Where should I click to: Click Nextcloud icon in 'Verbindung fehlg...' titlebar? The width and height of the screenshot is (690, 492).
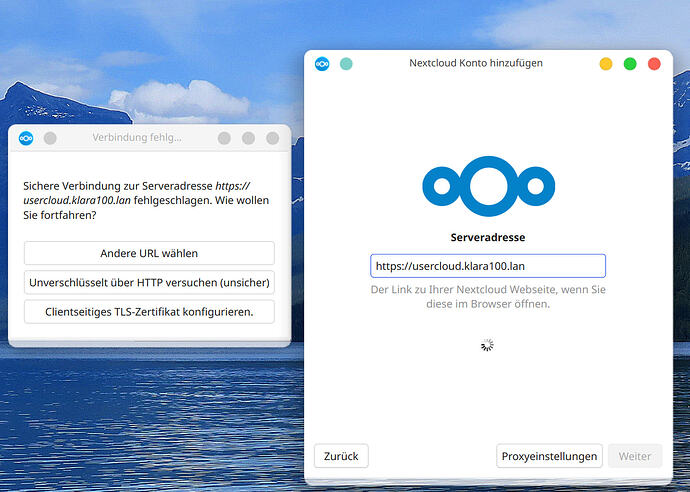point(26,138)
